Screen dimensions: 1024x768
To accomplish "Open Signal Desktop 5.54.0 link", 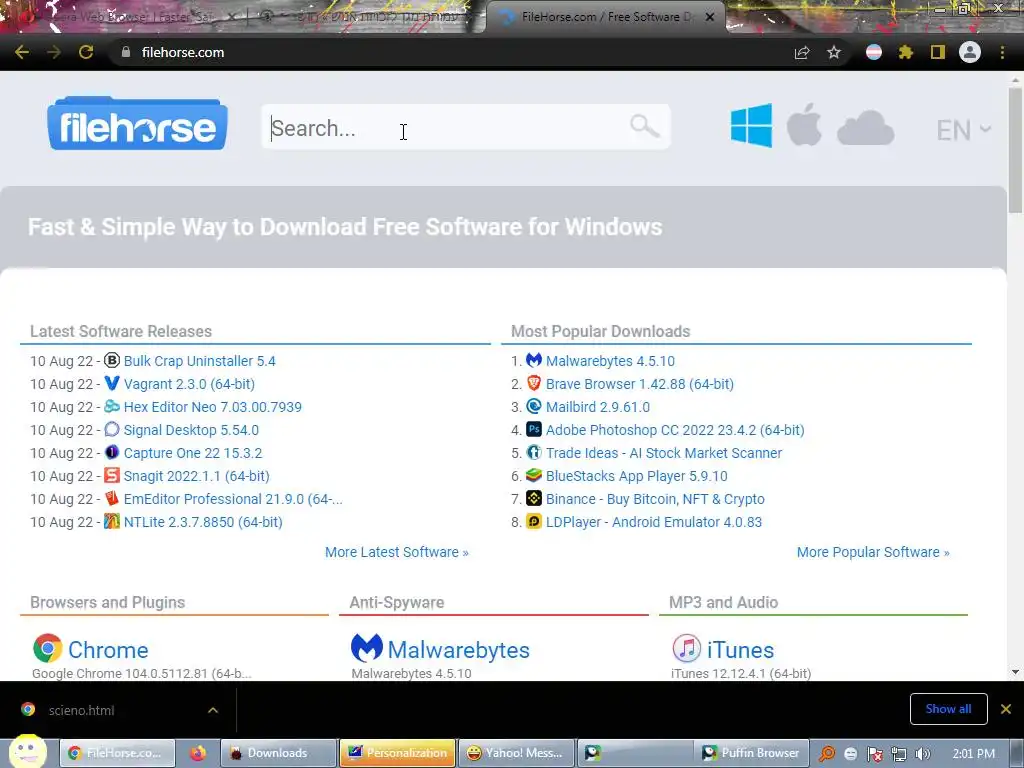I will click(191, 430).
